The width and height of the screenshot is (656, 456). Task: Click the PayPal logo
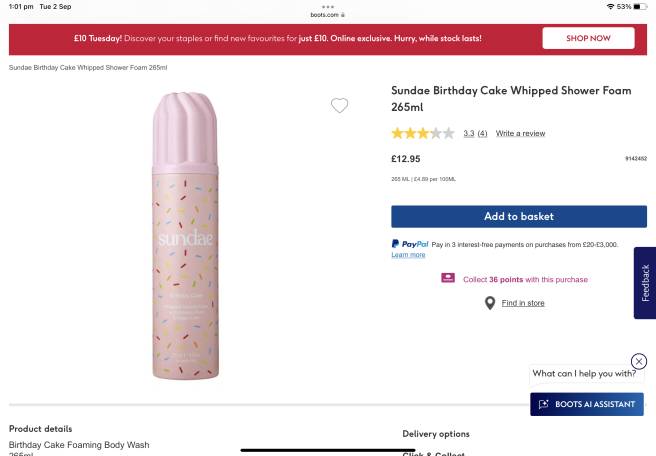[x=410, y=244]
